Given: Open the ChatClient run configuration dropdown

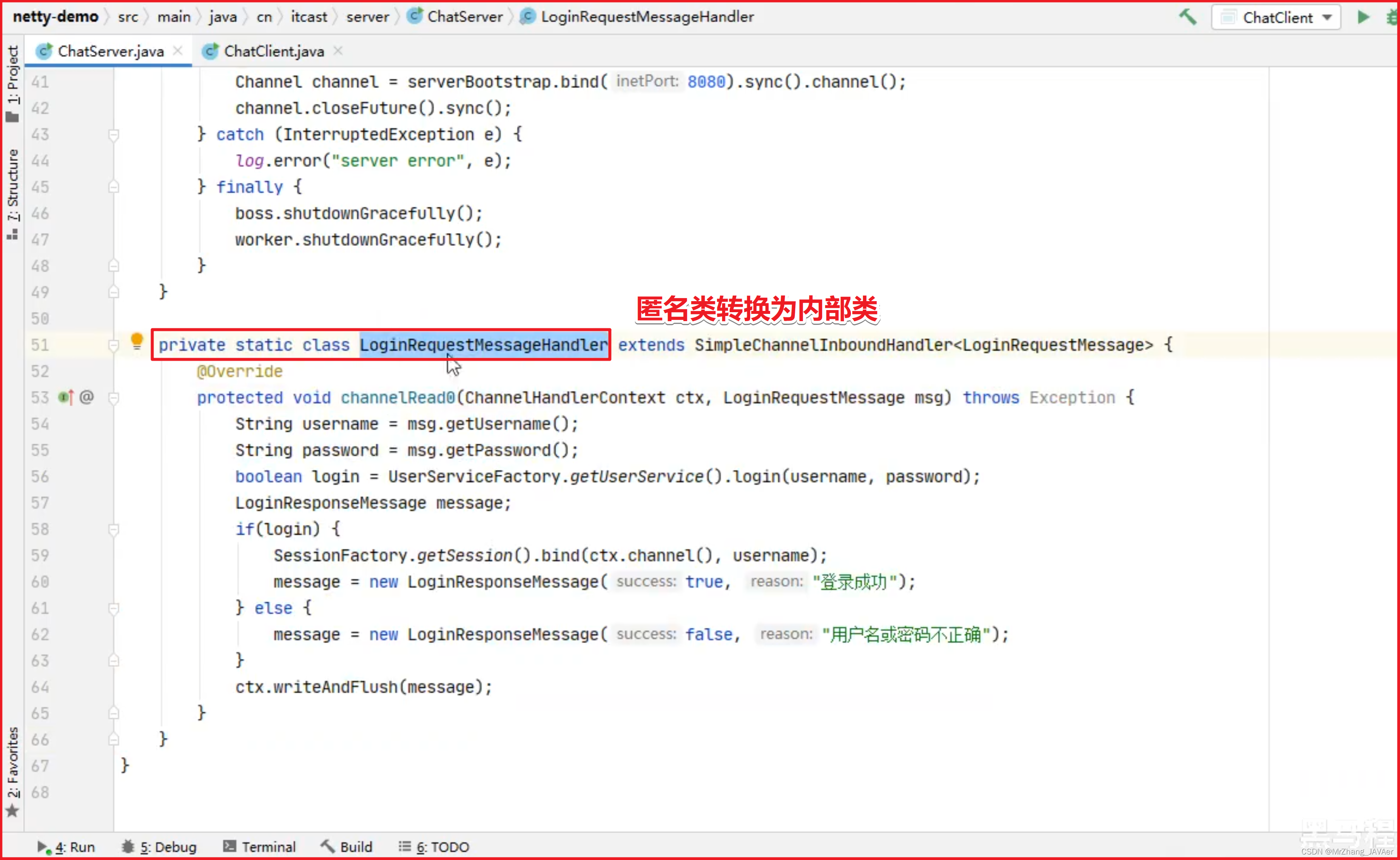Looking at the screenshot, I should click(1276, 17).
